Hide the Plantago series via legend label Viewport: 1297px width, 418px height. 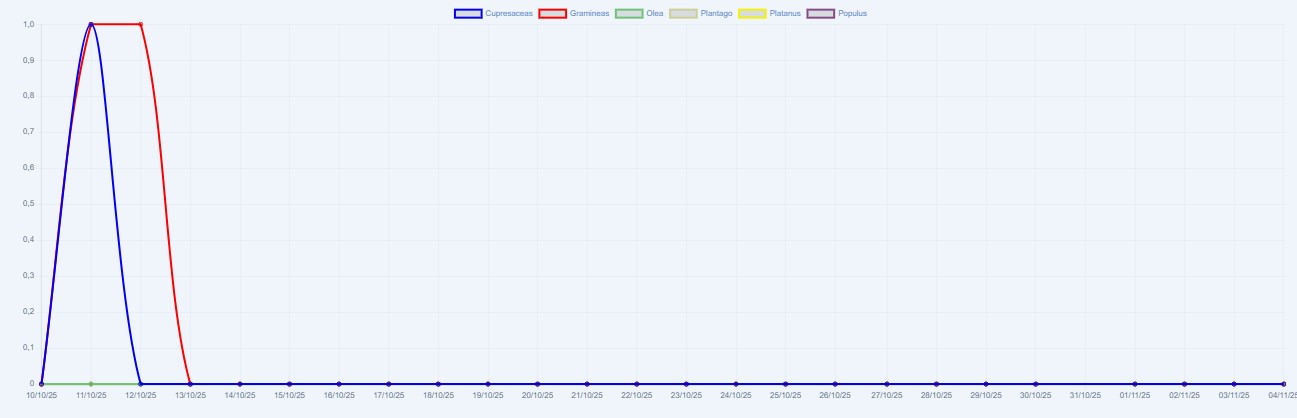coord(716,13)
